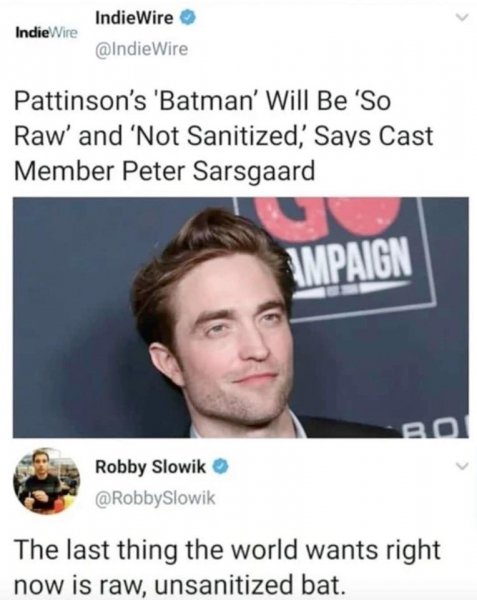477x600 pixels.
Task: Click Robby Slowik's verified checkmark badge
Action: [x=222, y=466]
